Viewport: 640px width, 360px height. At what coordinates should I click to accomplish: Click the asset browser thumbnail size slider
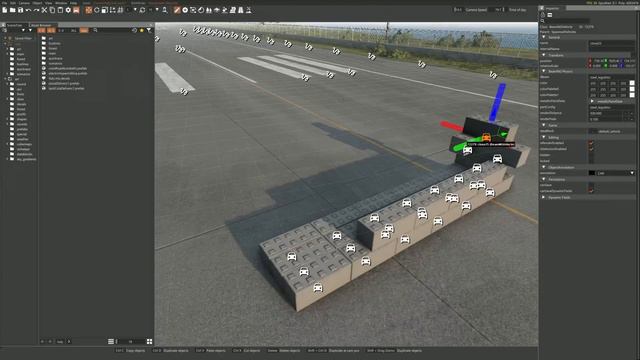pyautogui.click(x=131, y=341)
